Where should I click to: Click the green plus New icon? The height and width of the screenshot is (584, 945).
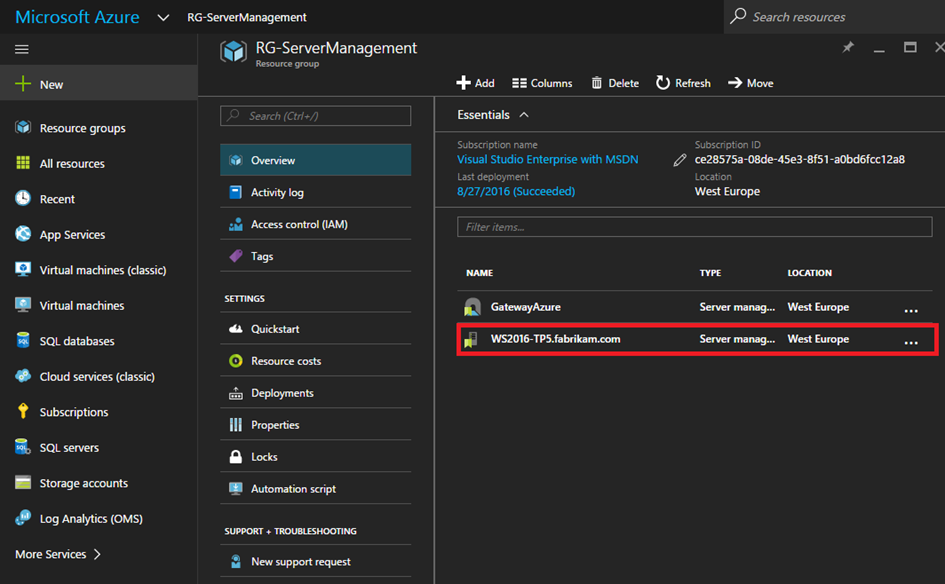(23, 84)
